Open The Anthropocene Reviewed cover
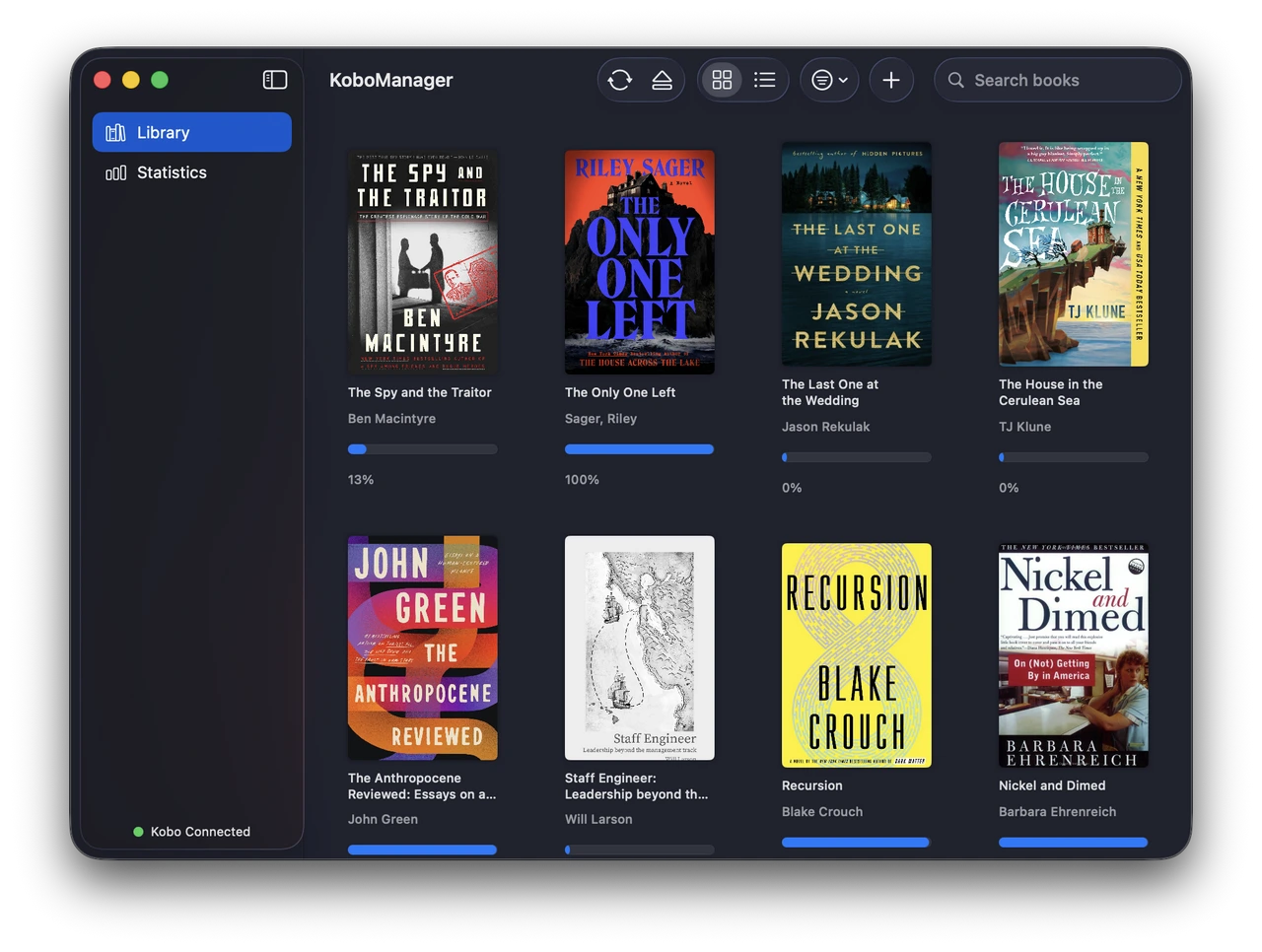This screenshot has width=1262, height=952. [x=423, y=647]
